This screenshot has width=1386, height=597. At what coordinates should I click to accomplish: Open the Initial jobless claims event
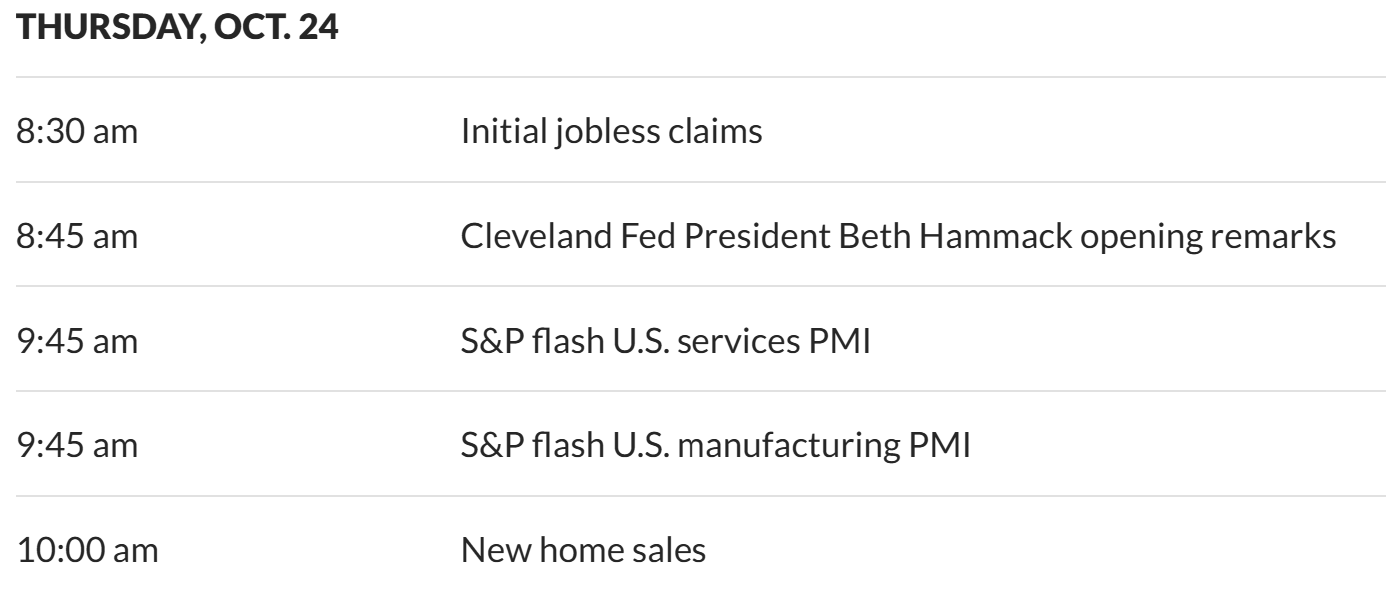coord(611,131)
